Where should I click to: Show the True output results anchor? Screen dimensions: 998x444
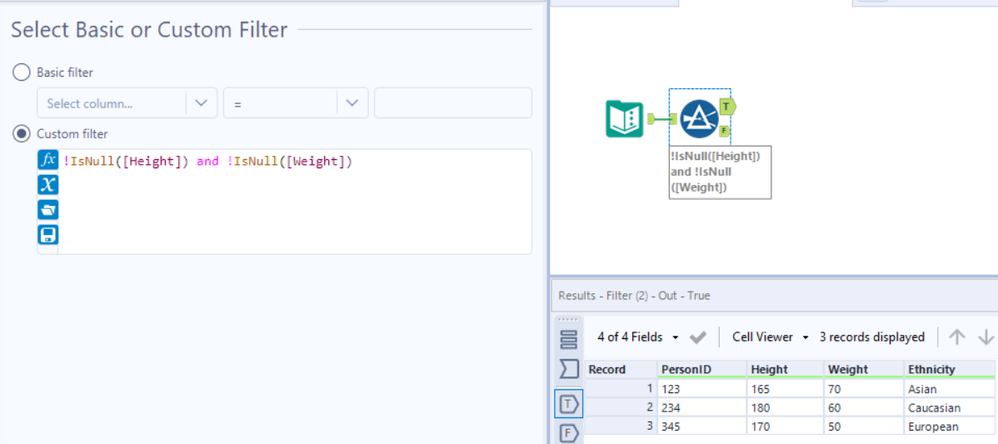pyautogui.click(x=568, y=403)
